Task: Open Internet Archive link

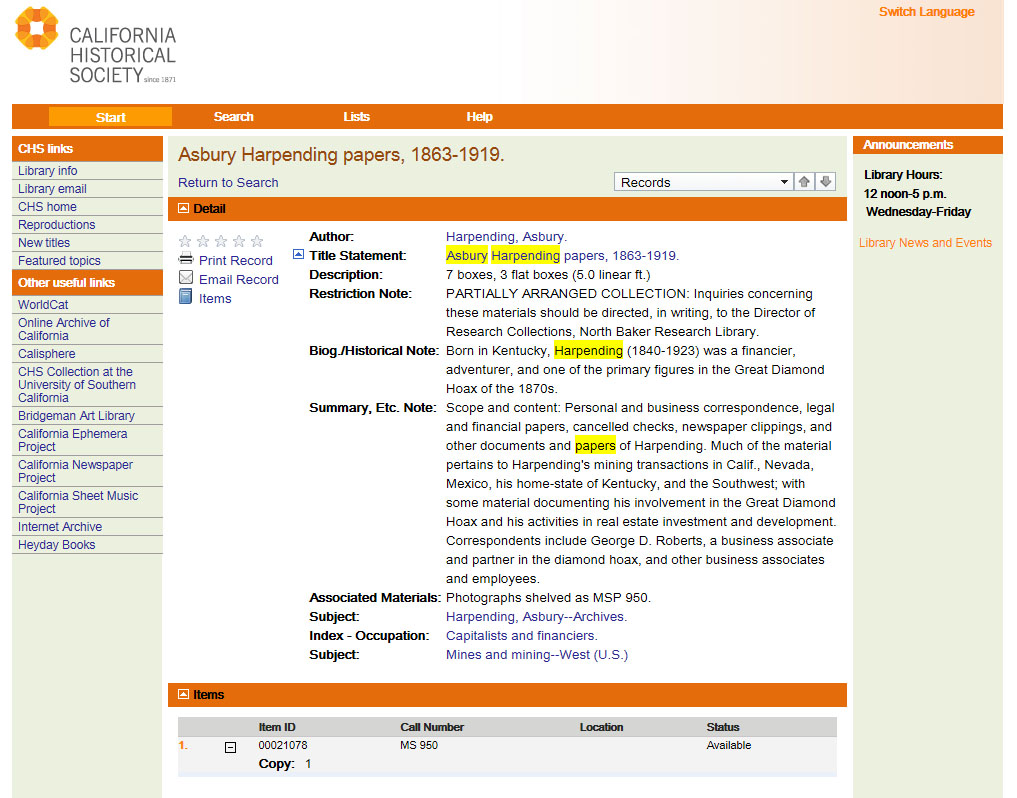Action: 60,527
